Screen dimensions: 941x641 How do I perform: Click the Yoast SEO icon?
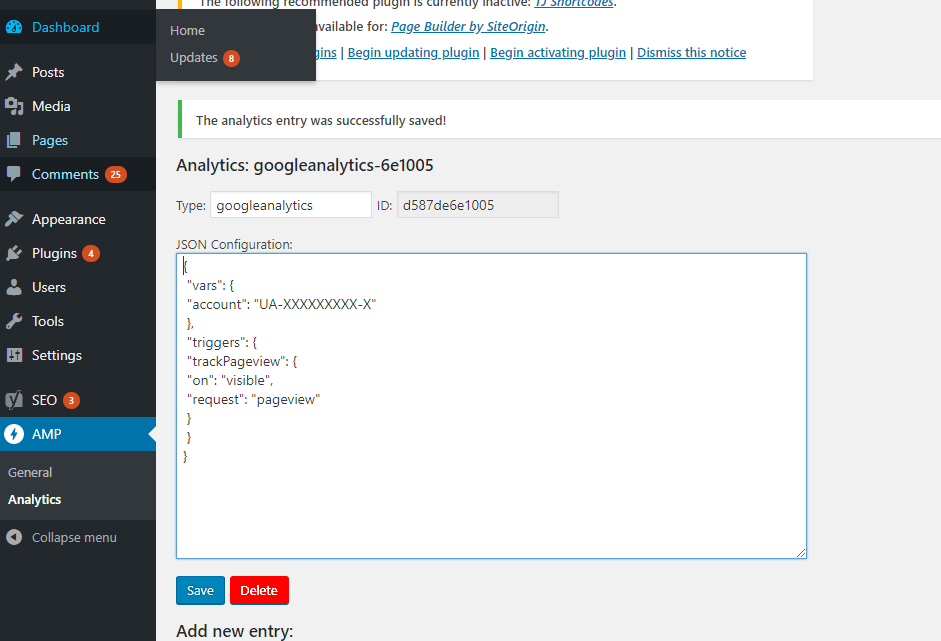14,400
